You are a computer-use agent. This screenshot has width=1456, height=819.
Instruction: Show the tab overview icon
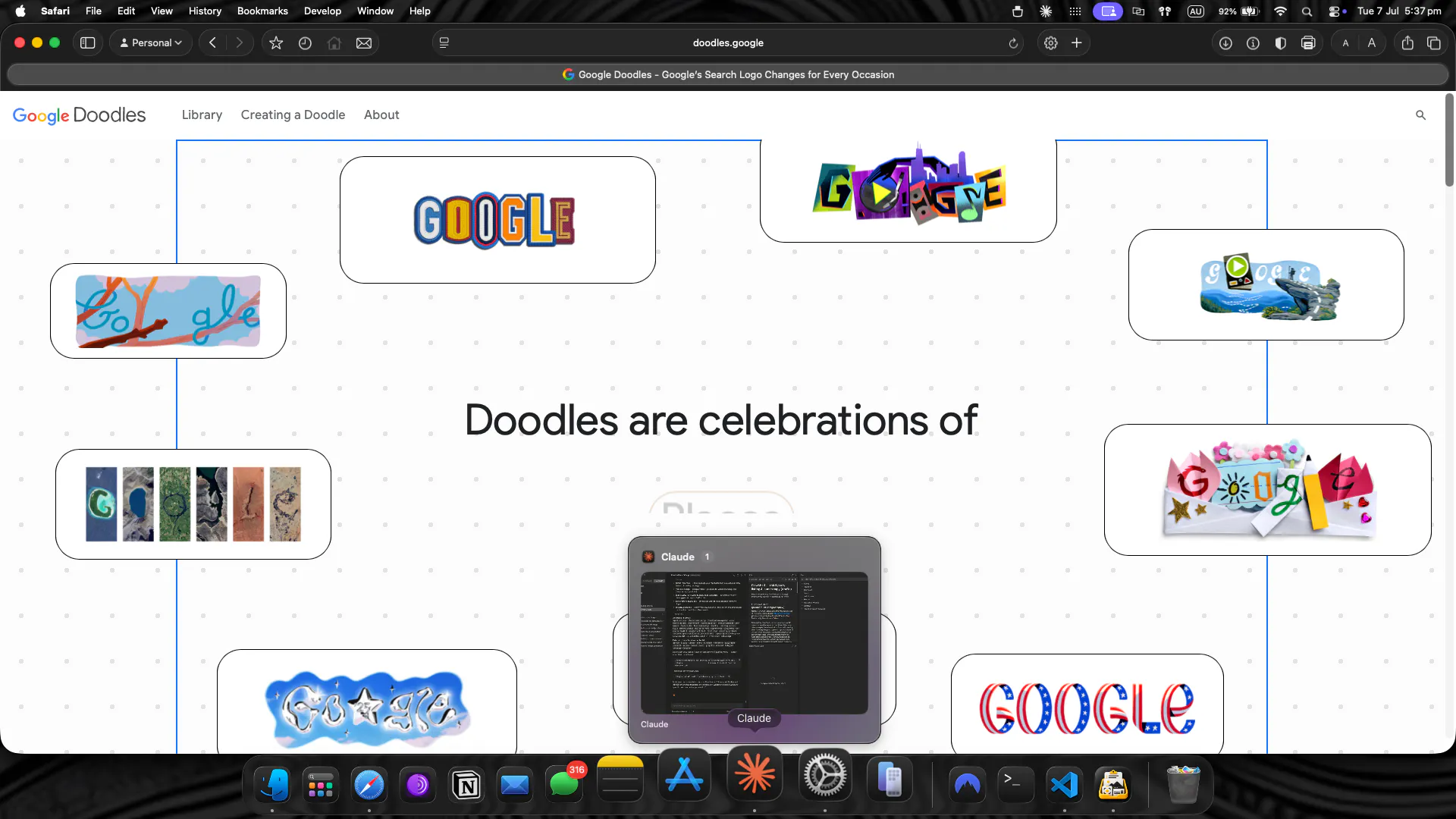tap(1434, 43)
